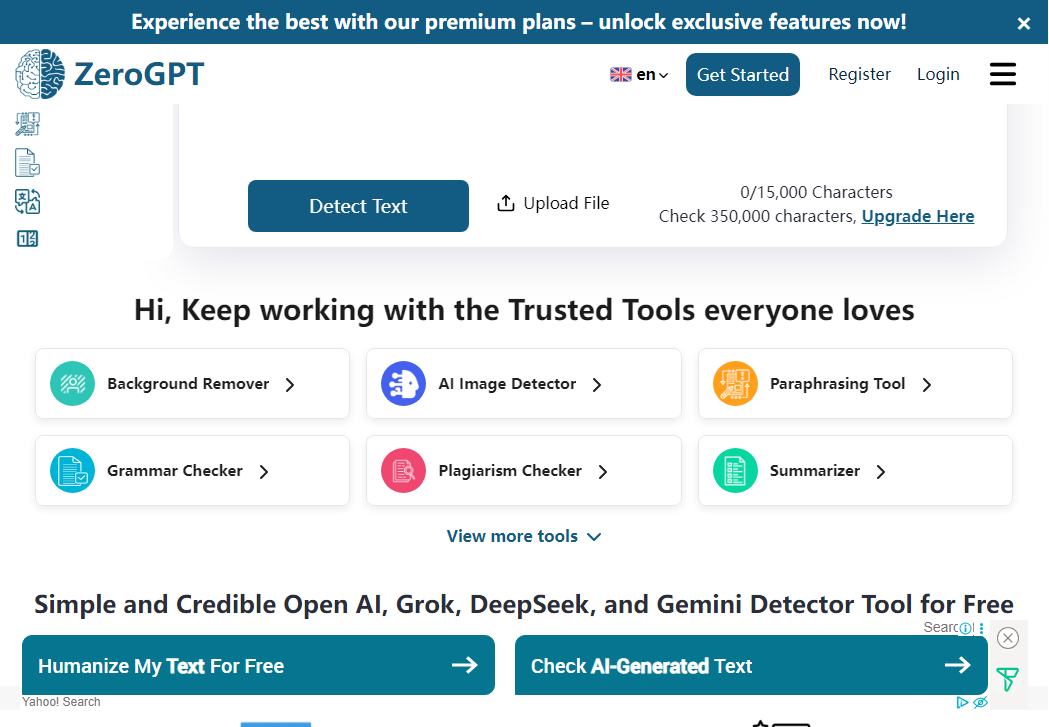1049x727 pixels.
Task: Click the green Freestar funnel icon
Action: point(1008,679)
